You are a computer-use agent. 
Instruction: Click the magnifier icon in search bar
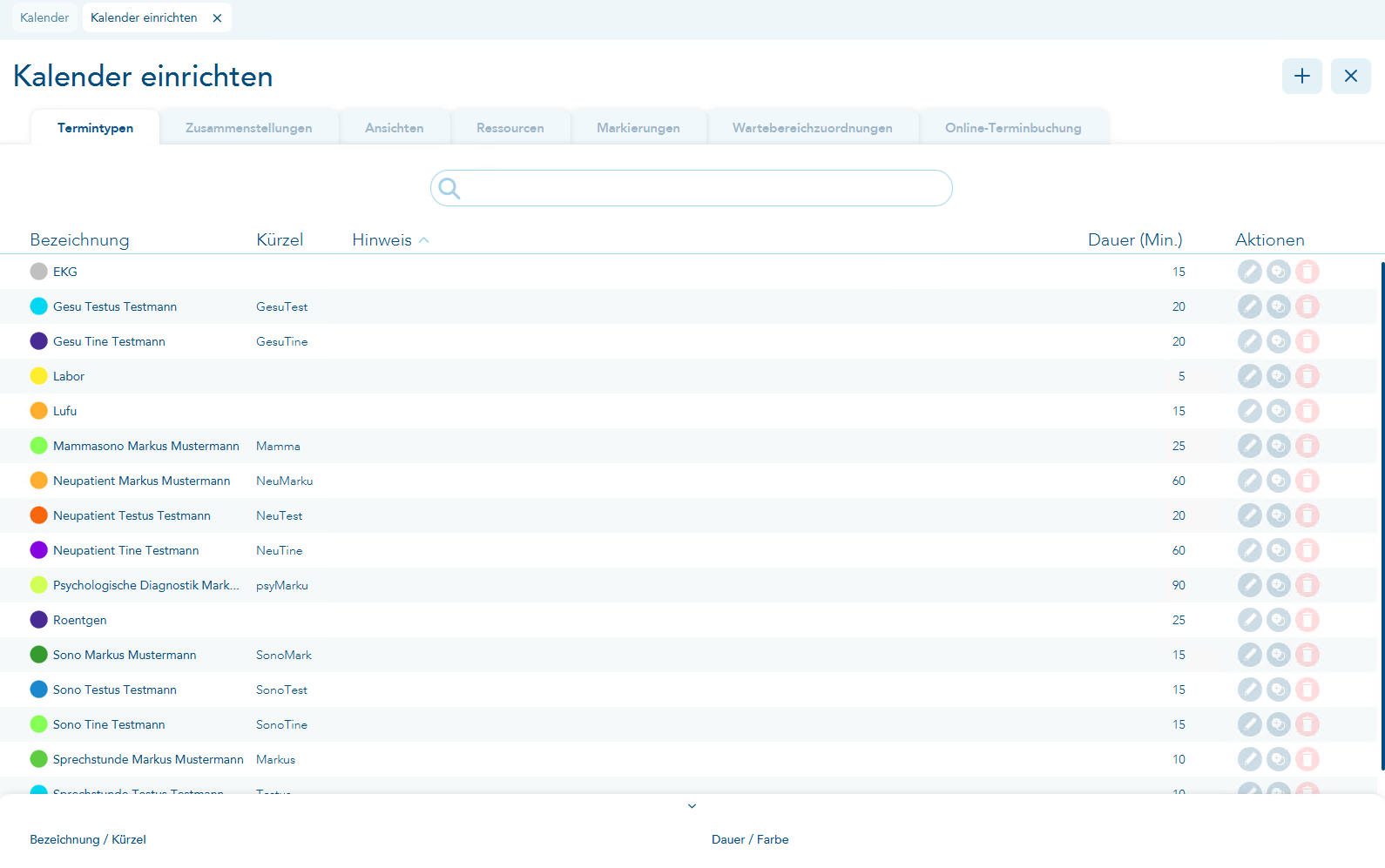tap(449, 188)
